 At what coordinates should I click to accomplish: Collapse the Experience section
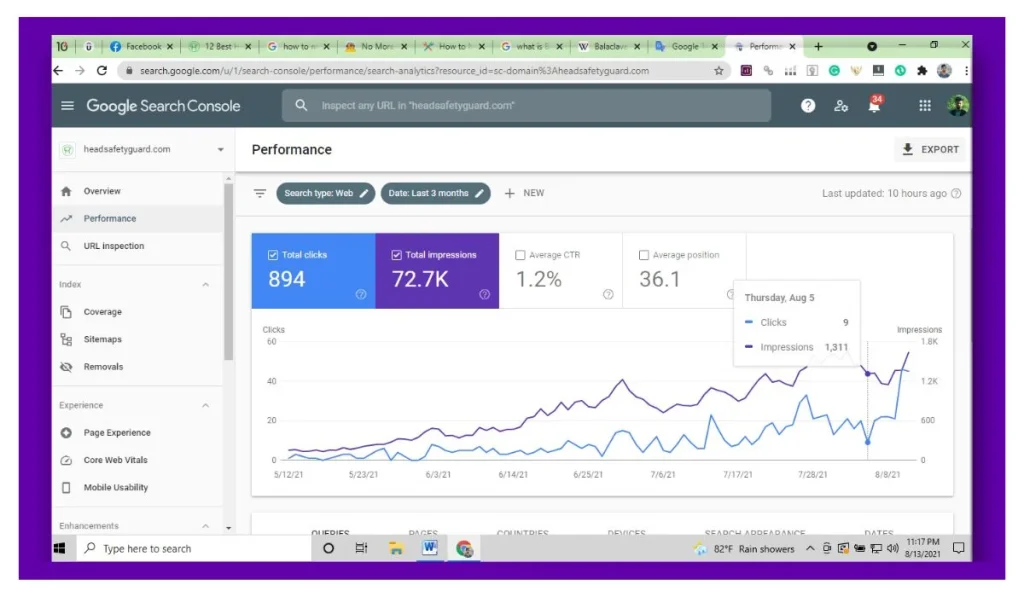(x=206, y=406)
